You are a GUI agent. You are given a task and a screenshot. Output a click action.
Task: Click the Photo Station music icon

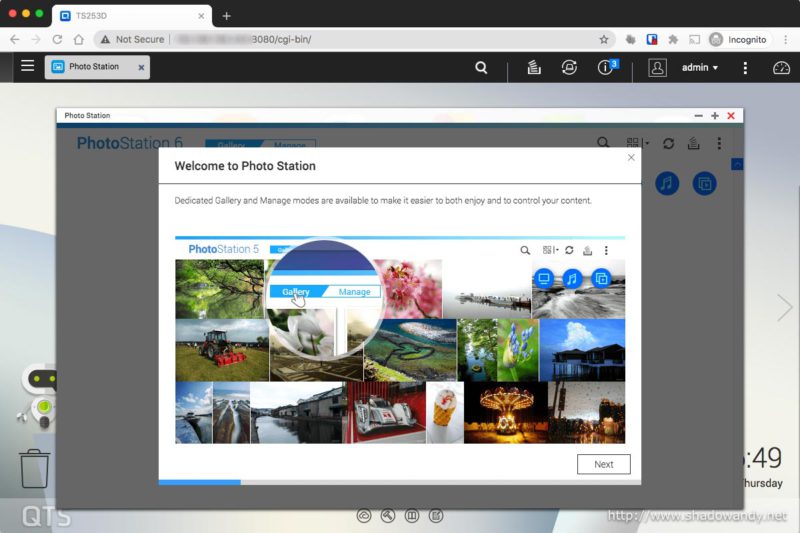(x=668, y=183)
